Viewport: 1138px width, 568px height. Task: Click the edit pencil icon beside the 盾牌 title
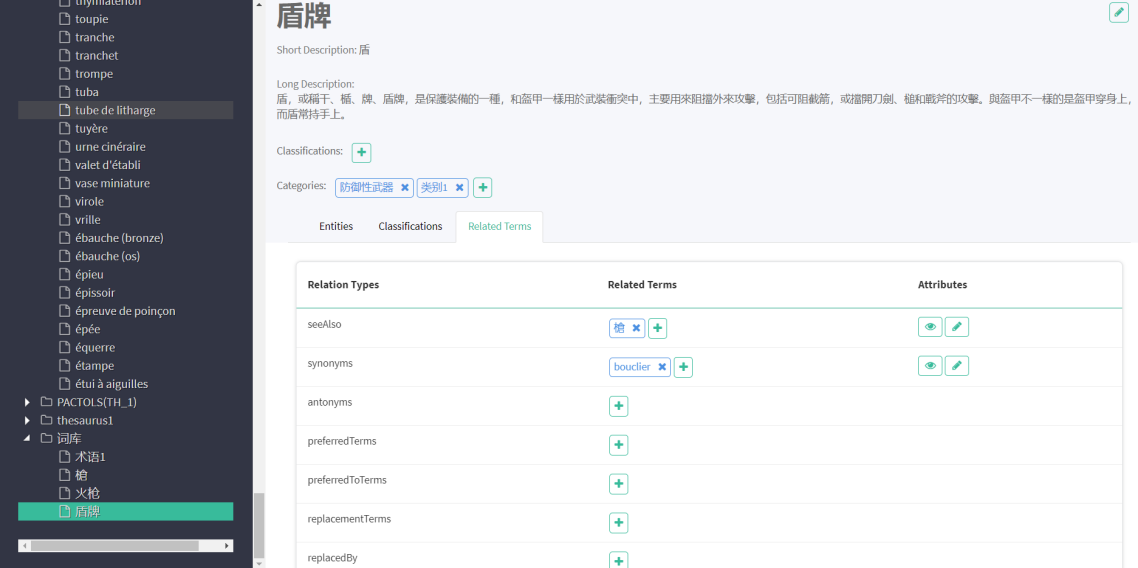(1118, 13)
